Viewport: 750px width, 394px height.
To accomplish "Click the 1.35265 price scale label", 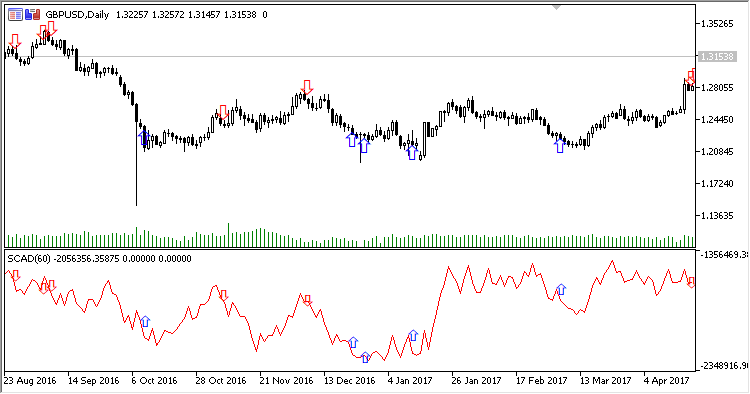I will (x=717, y=23).
